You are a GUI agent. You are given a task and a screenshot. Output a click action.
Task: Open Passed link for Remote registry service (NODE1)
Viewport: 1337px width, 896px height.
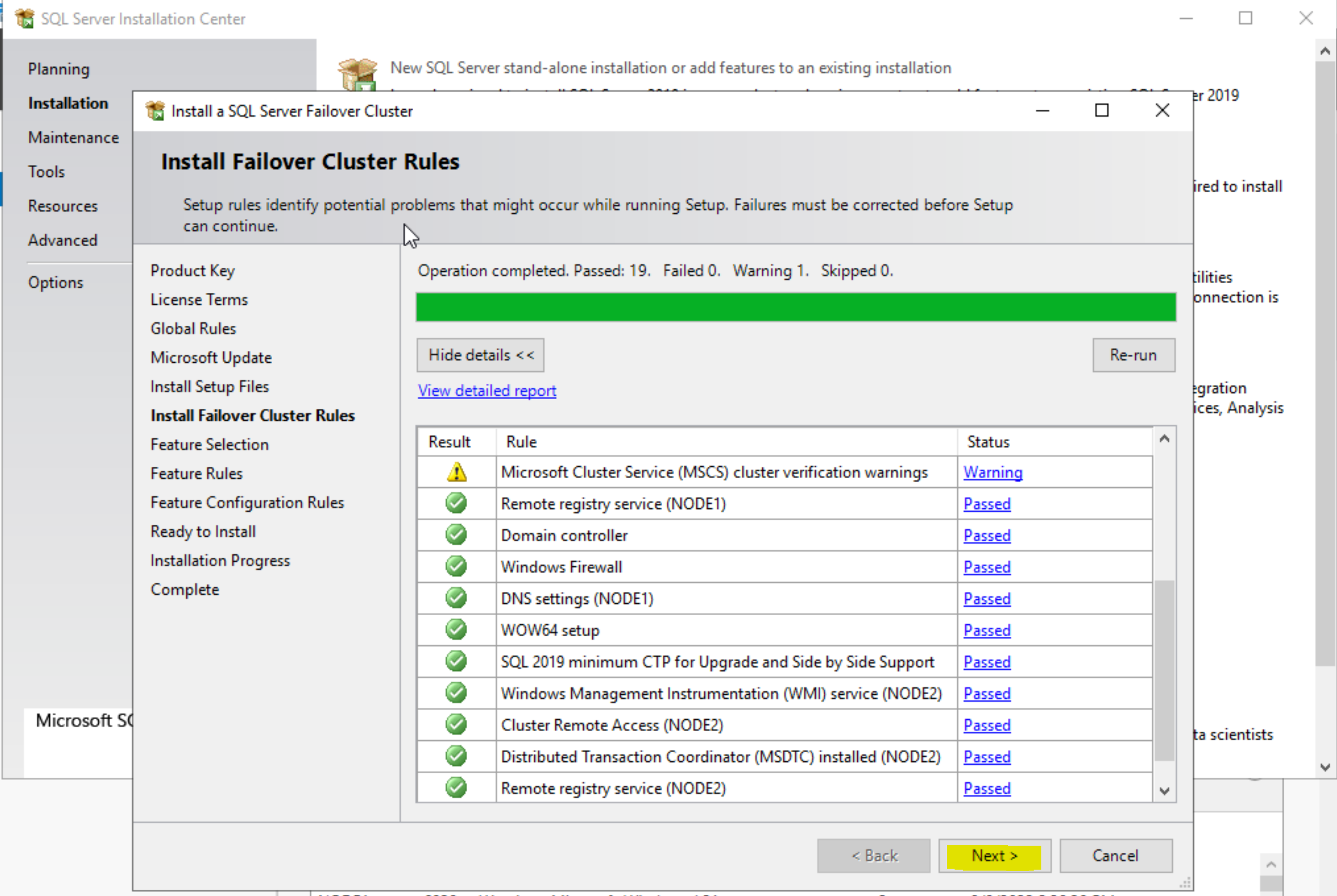987,504
